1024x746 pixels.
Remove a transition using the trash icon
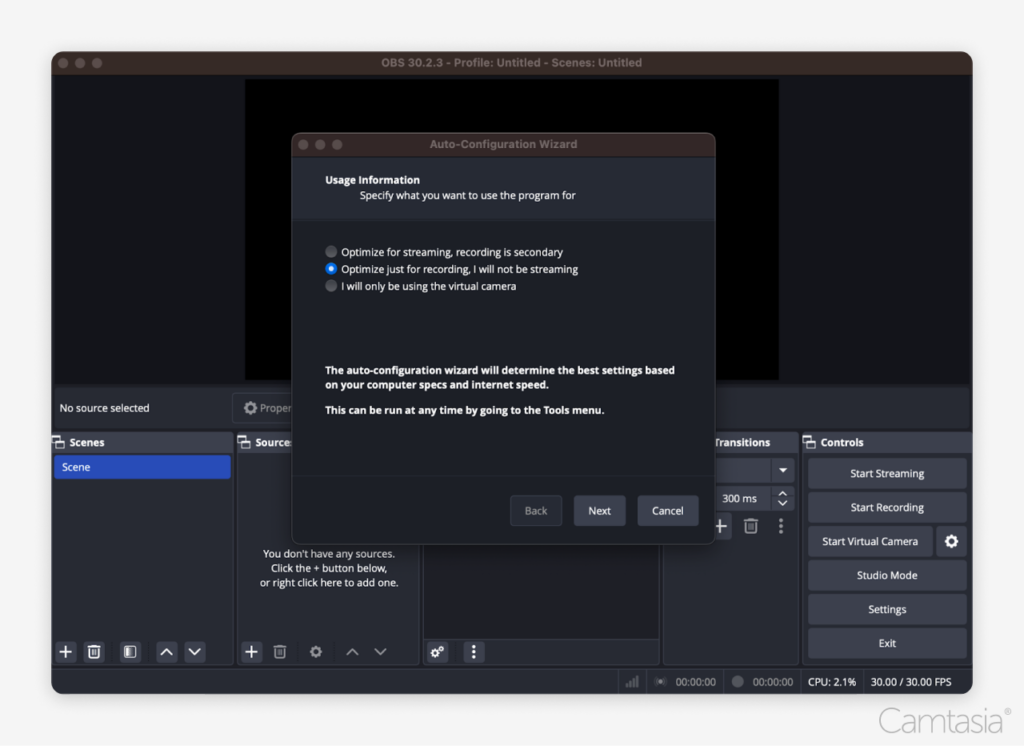coord(750,526)
